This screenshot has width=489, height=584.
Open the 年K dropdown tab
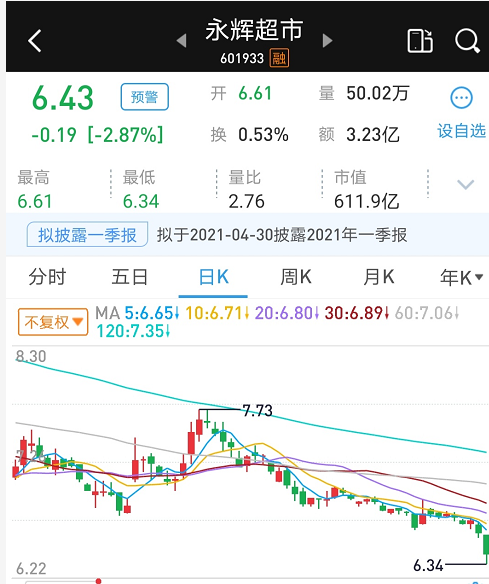(461, 278)
